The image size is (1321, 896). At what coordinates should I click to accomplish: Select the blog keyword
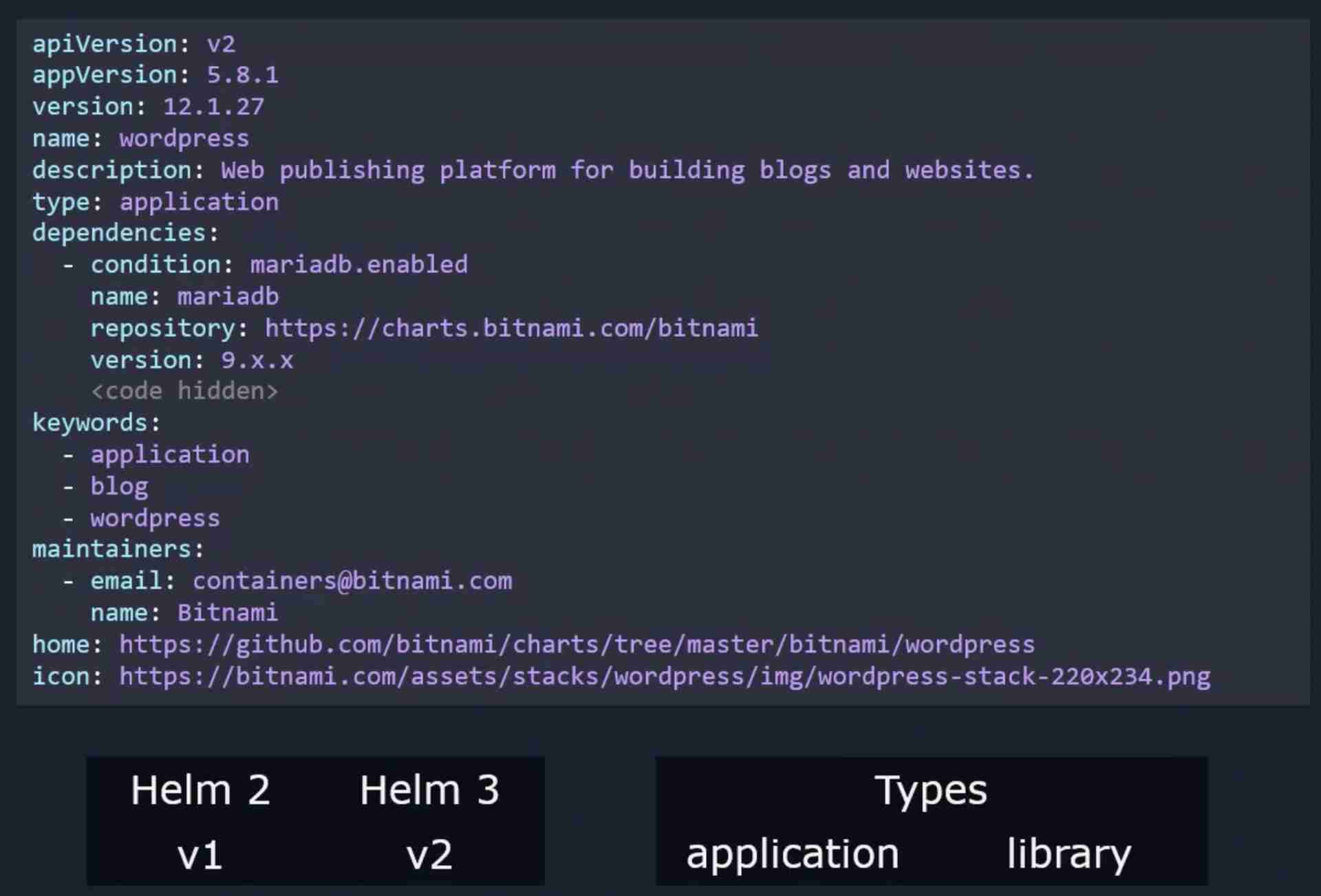[119, 486]
